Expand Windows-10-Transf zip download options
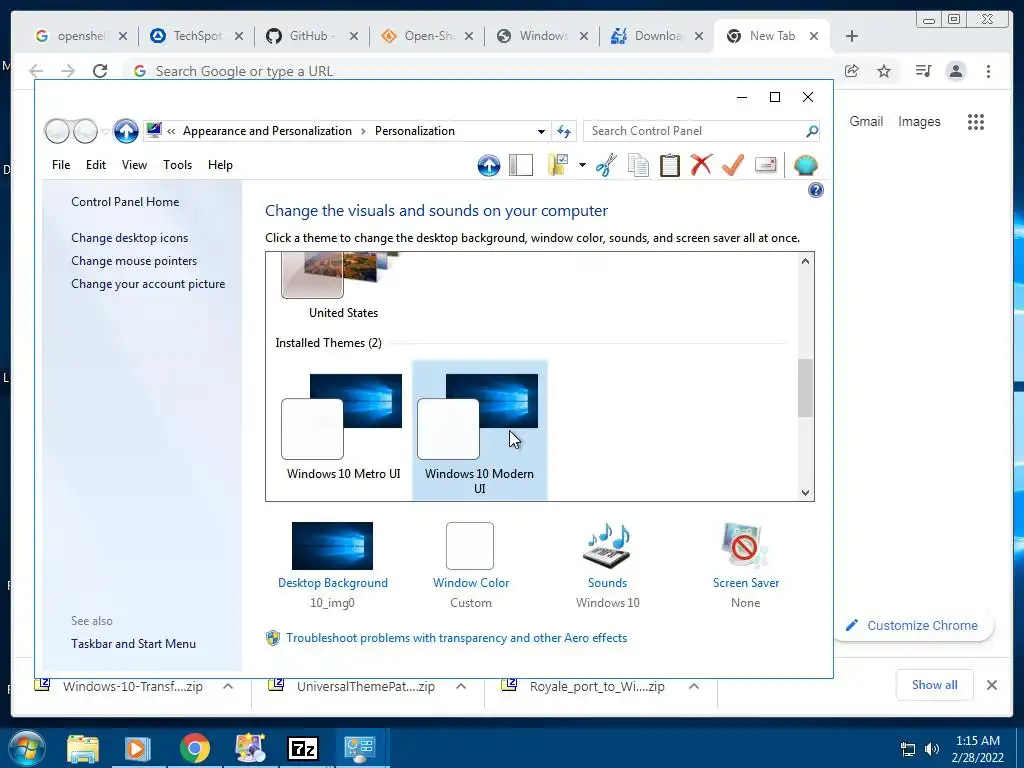This screenshot has width=1024, height=768. 228,686
